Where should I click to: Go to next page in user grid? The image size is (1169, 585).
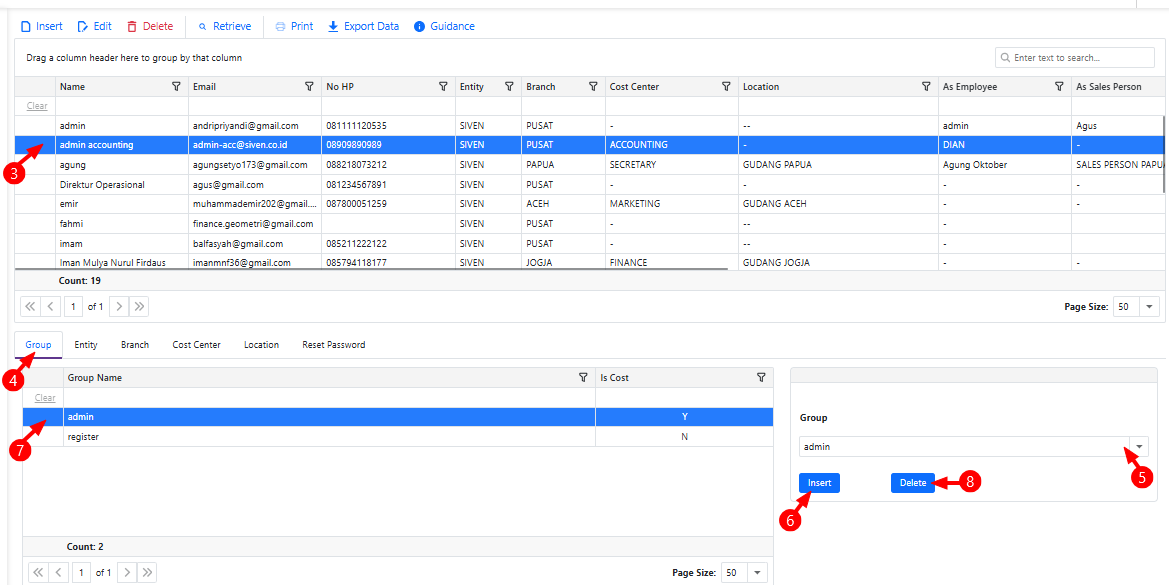click(x=119, y=306)
